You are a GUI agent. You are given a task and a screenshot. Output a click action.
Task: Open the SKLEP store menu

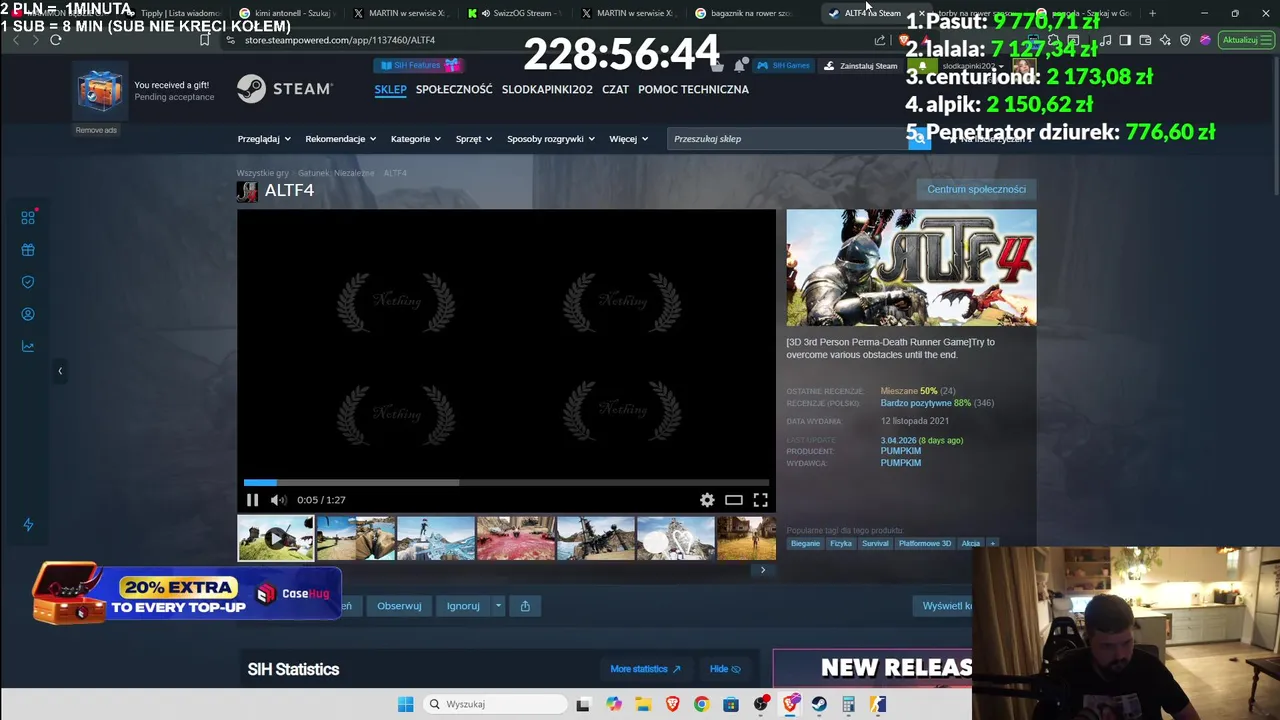390,89
